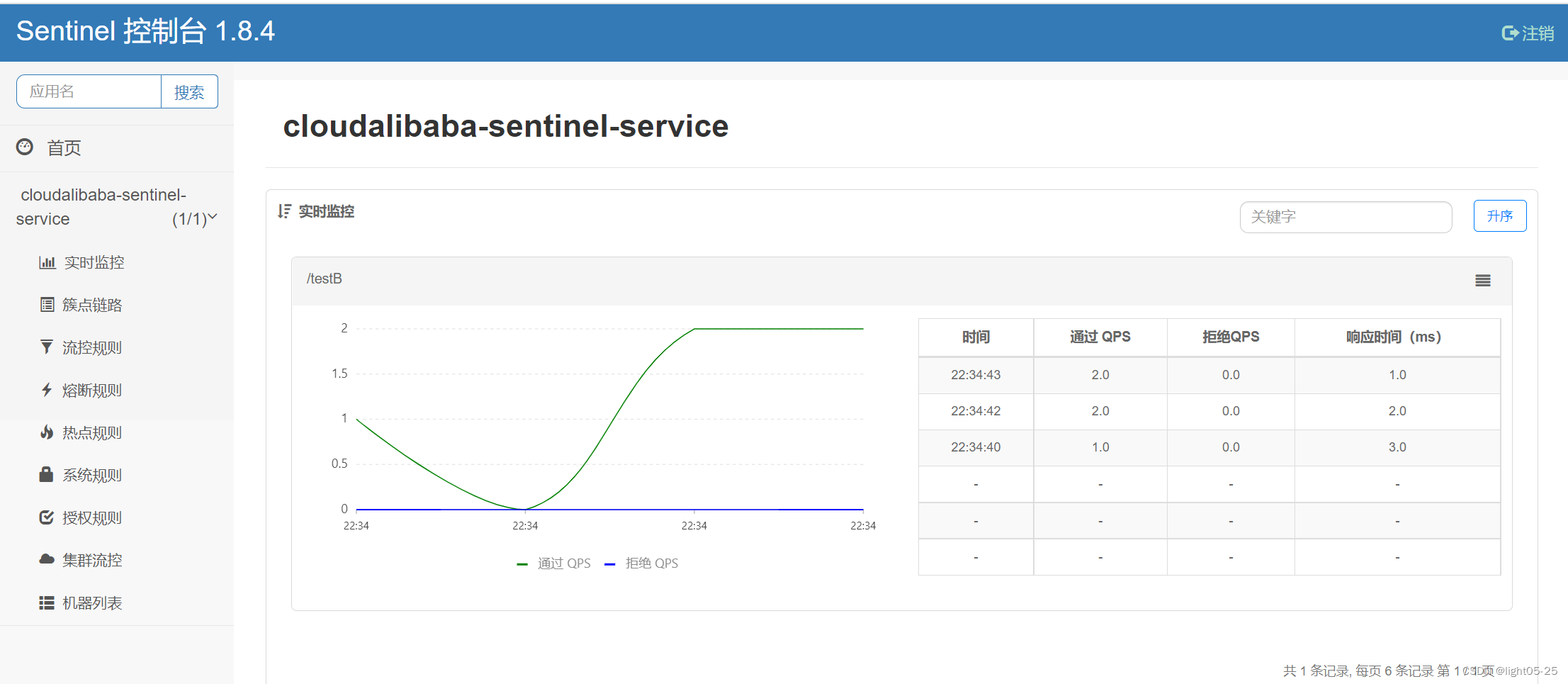Image resolution: width=1568 pixels, height=684 pixels.
Task: Click the sort icon beside 实时监控 heading
Action: (x=284, y=211)
